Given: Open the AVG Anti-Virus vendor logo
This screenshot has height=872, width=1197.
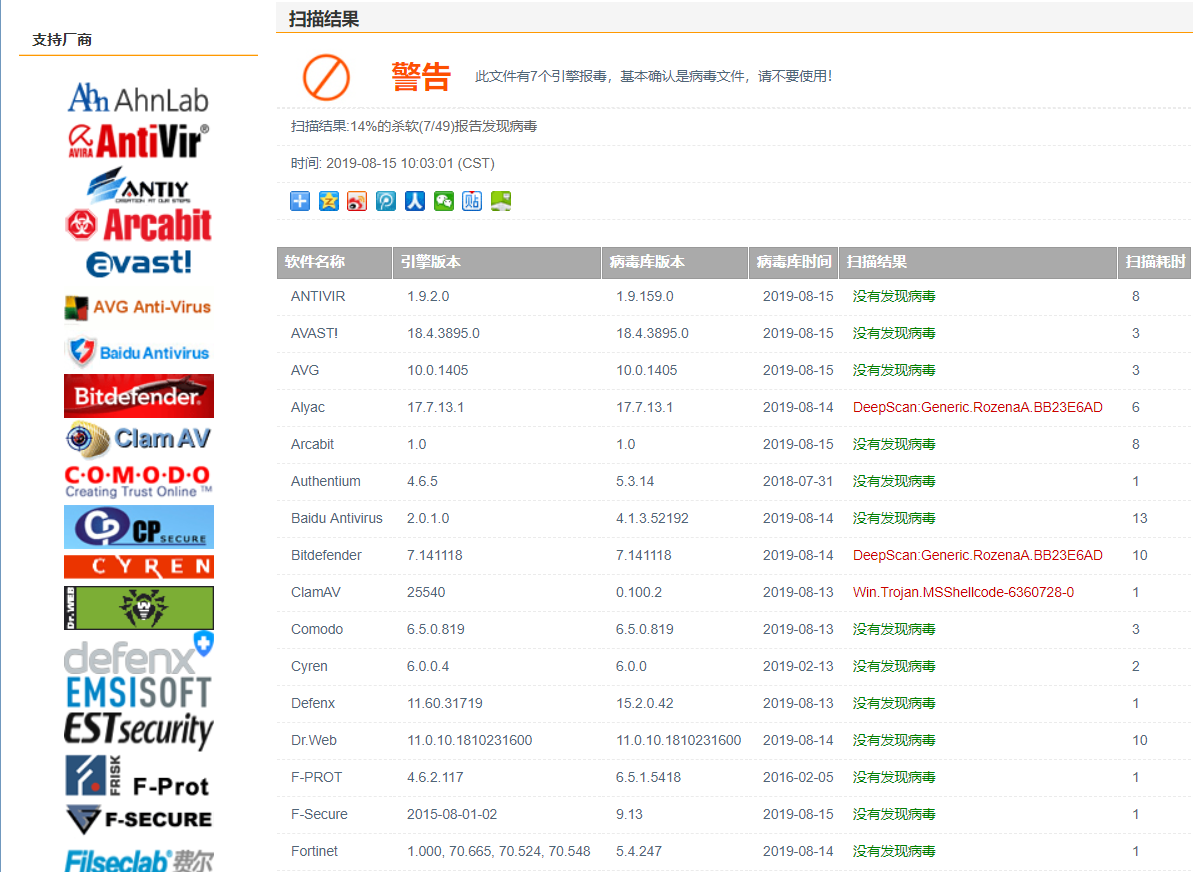Looking at the screenshot, I should click(138, 307).
